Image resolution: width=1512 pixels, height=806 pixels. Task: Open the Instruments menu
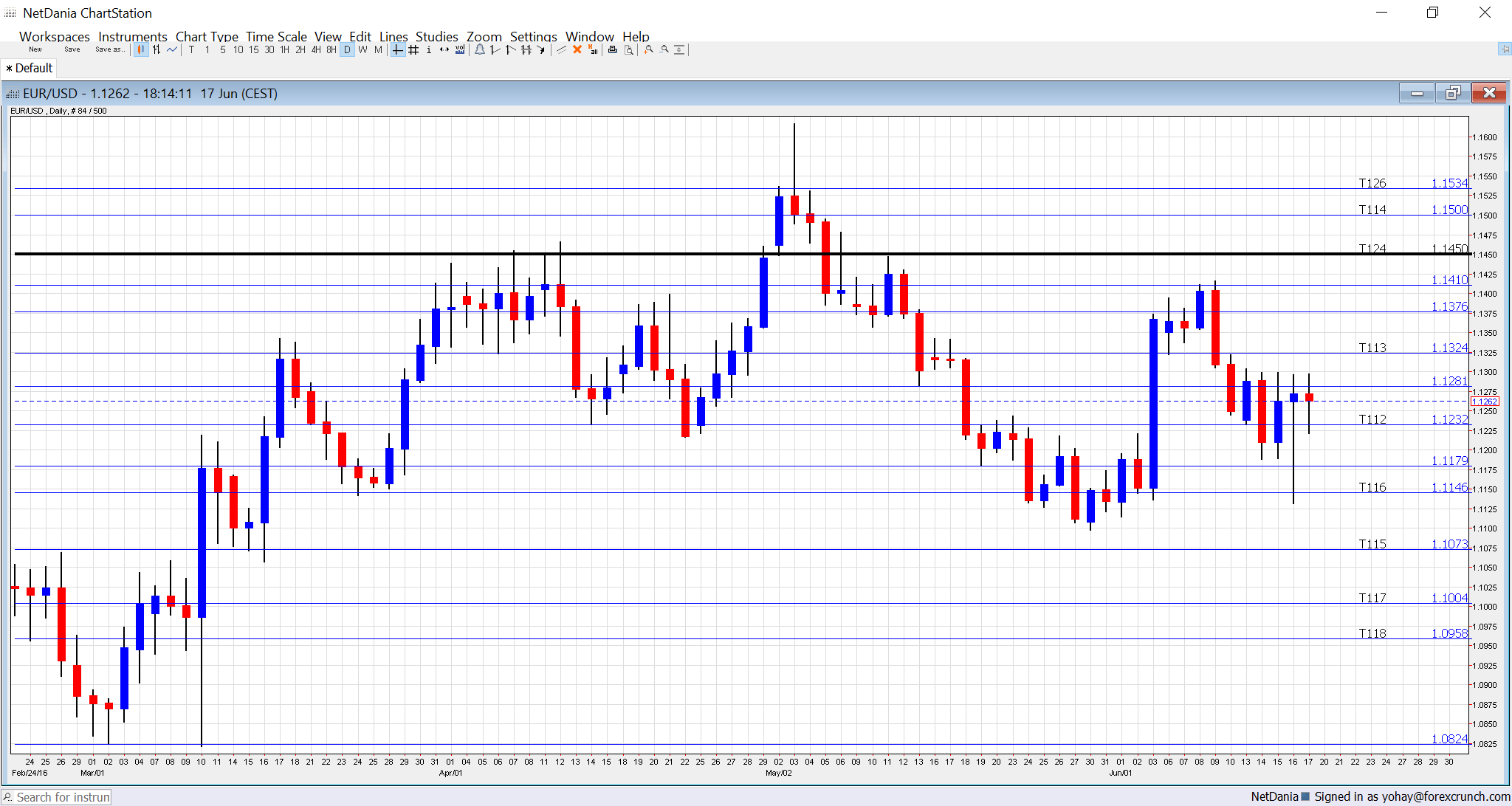tap(133, 36)
